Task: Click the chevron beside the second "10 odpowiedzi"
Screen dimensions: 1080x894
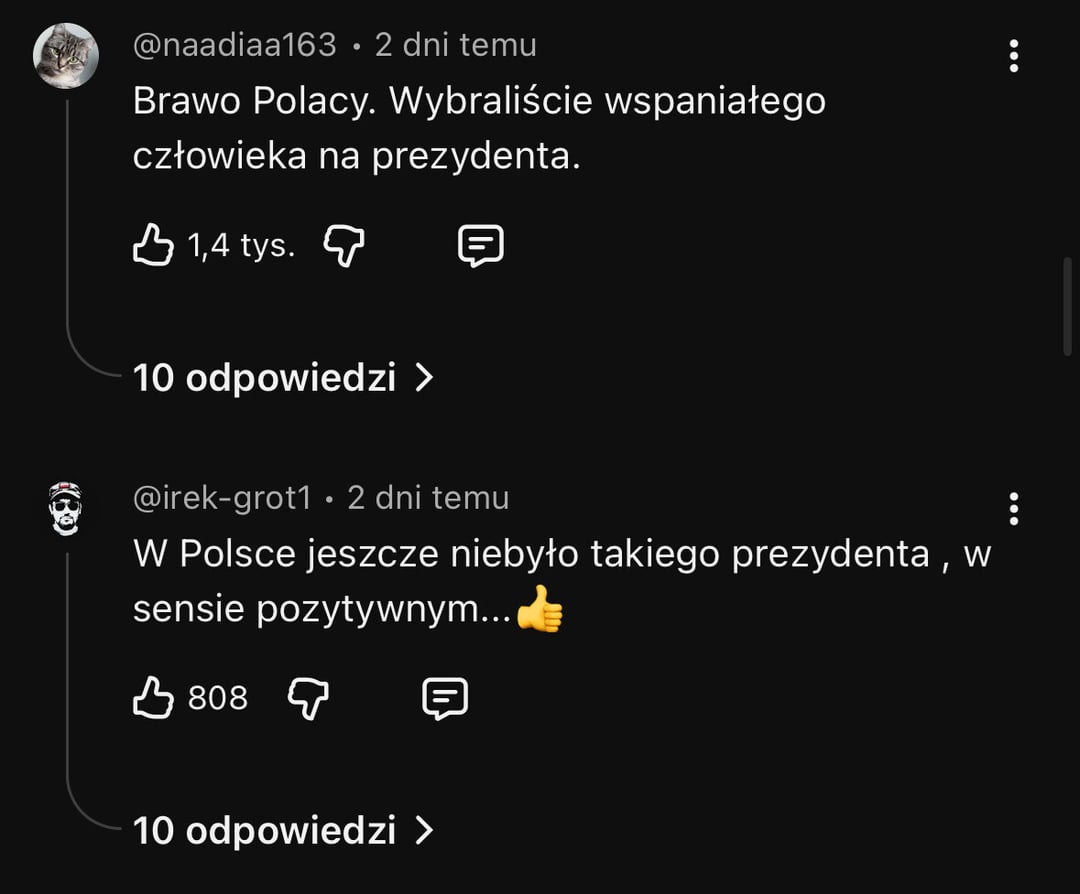Action: [425, 831]
